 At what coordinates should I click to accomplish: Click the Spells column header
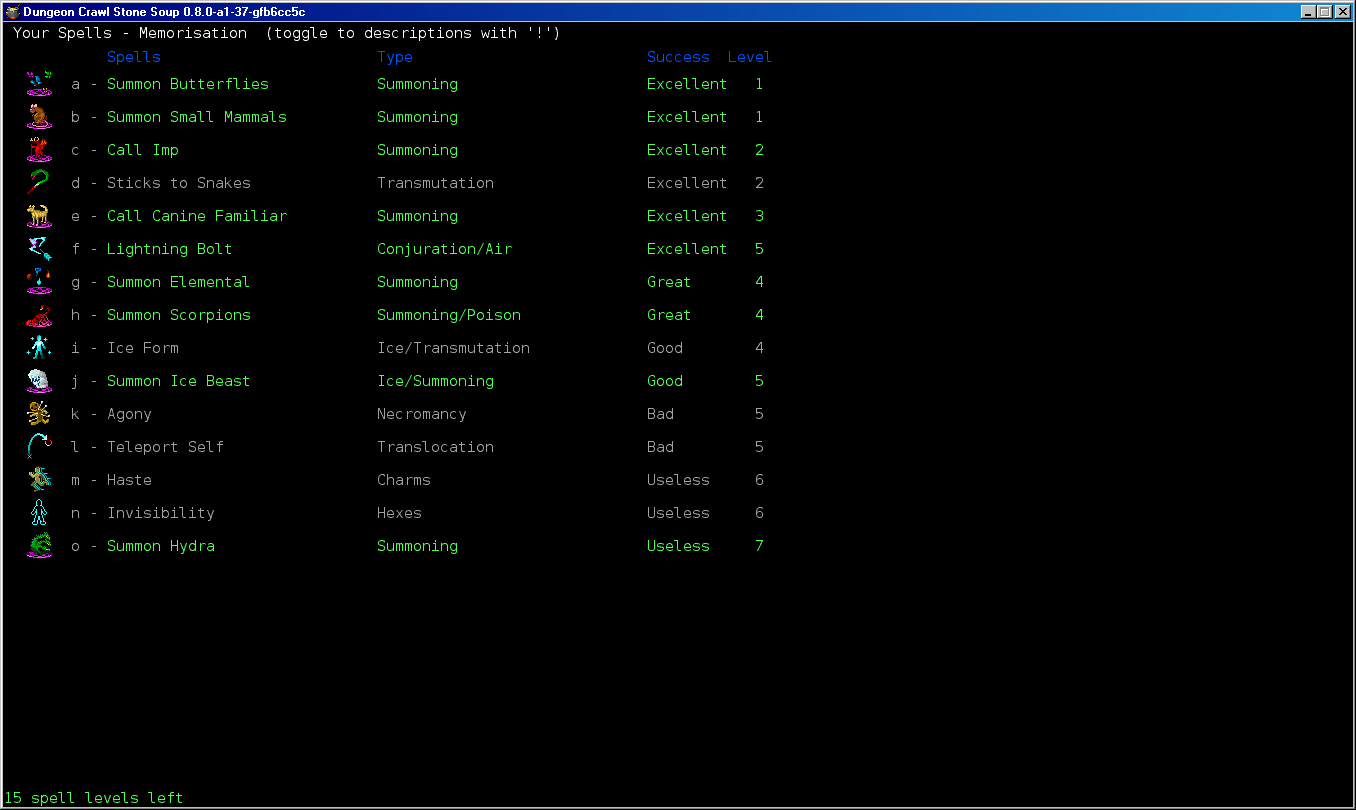click(134, 57)
